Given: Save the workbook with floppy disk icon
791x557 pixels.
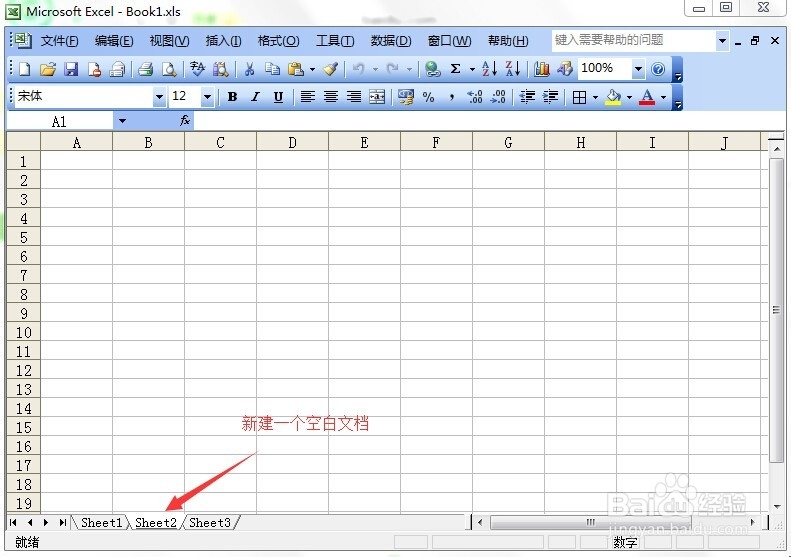Looking at the screenshot, I should tap(71, 69).
